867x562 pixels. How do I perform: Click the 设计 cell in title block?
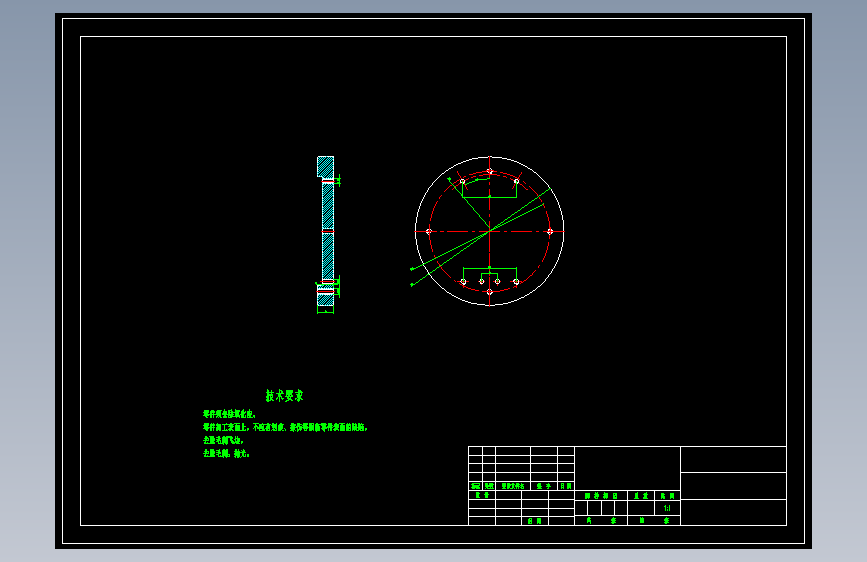coord(482,495)
